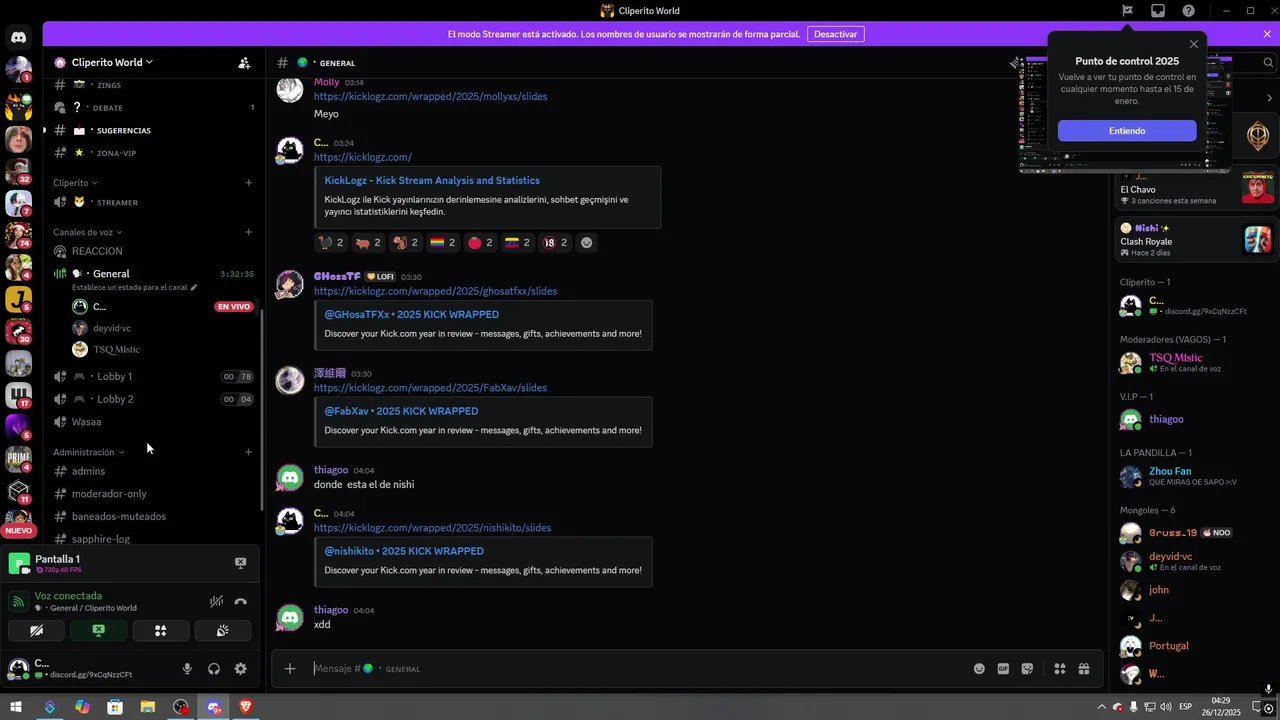Collapse the Cliperito category
The image size is (1280, 720).
(75, 183)
